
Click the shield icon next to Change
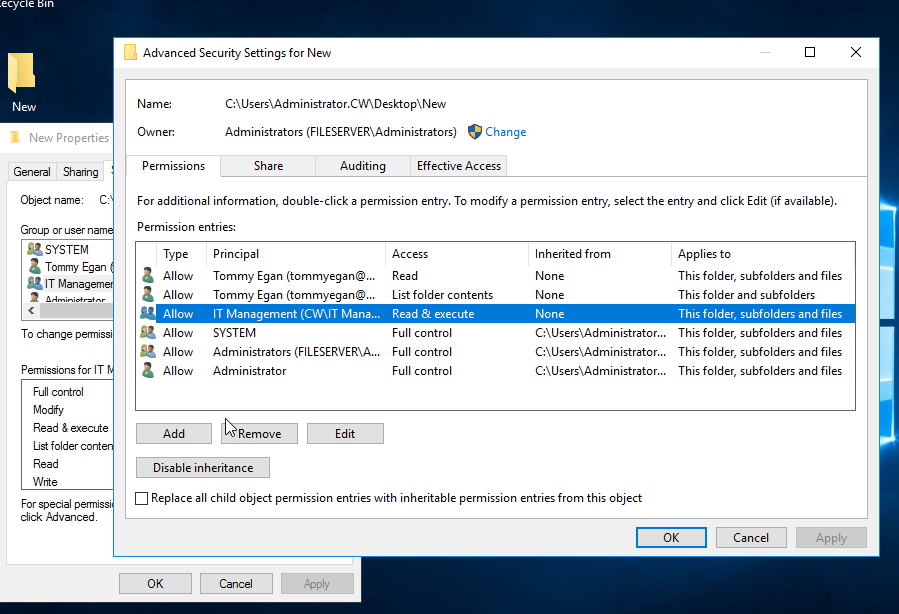tap(475, 132)
